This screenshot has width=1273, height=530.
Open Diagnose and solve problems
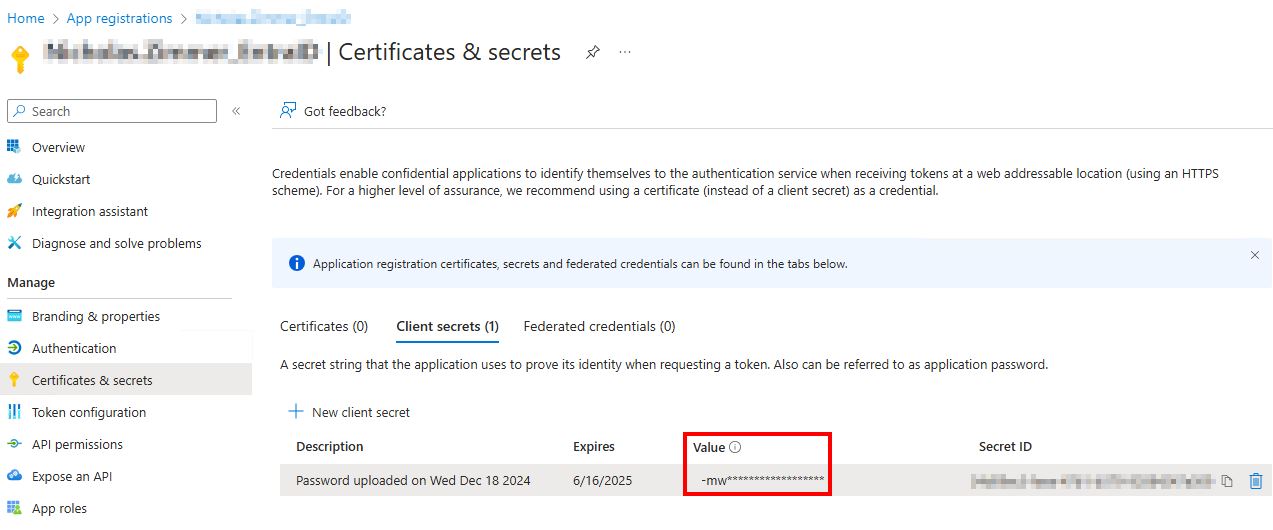point(116,243)
